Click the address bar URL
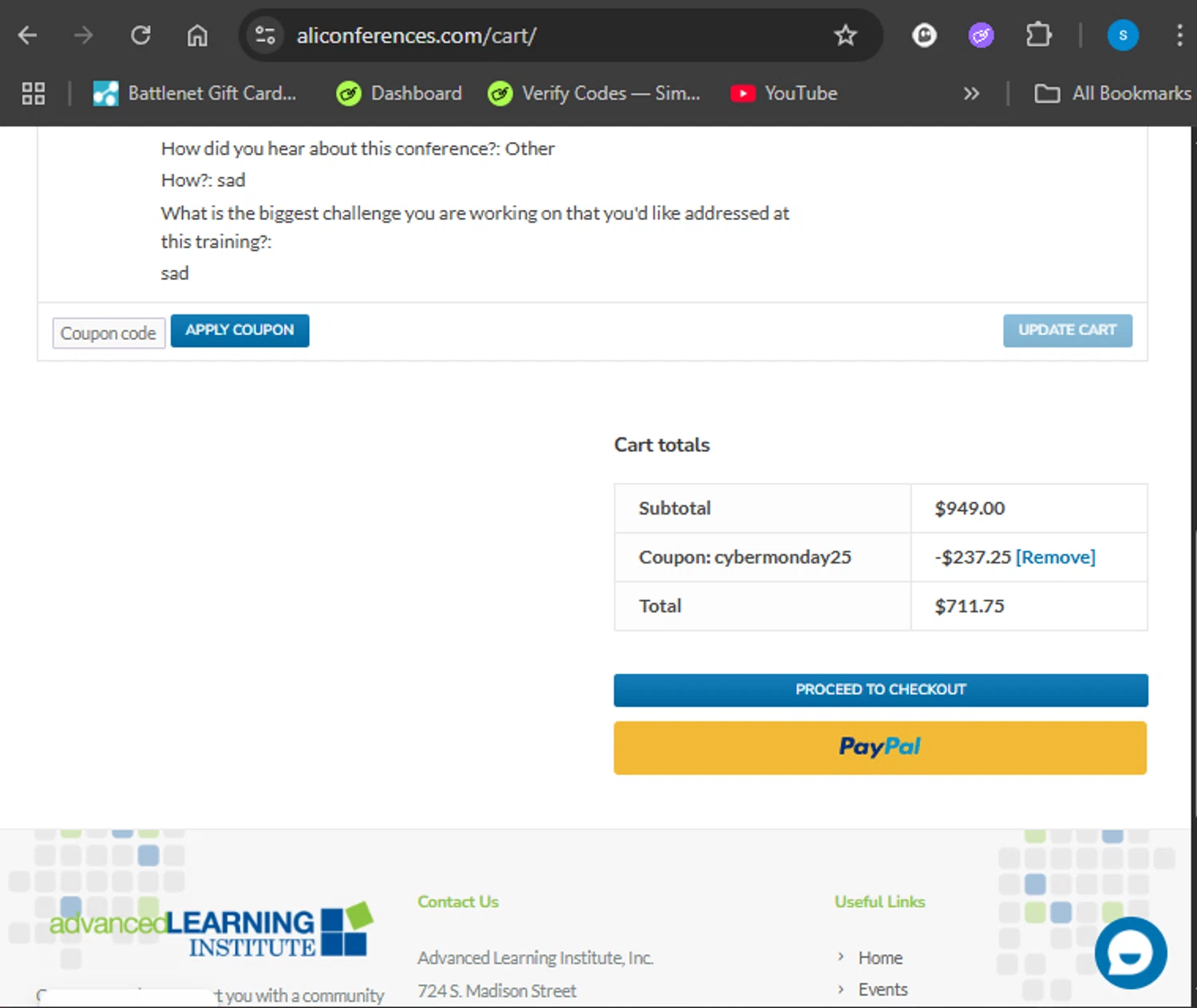 [x=417, y=36]
